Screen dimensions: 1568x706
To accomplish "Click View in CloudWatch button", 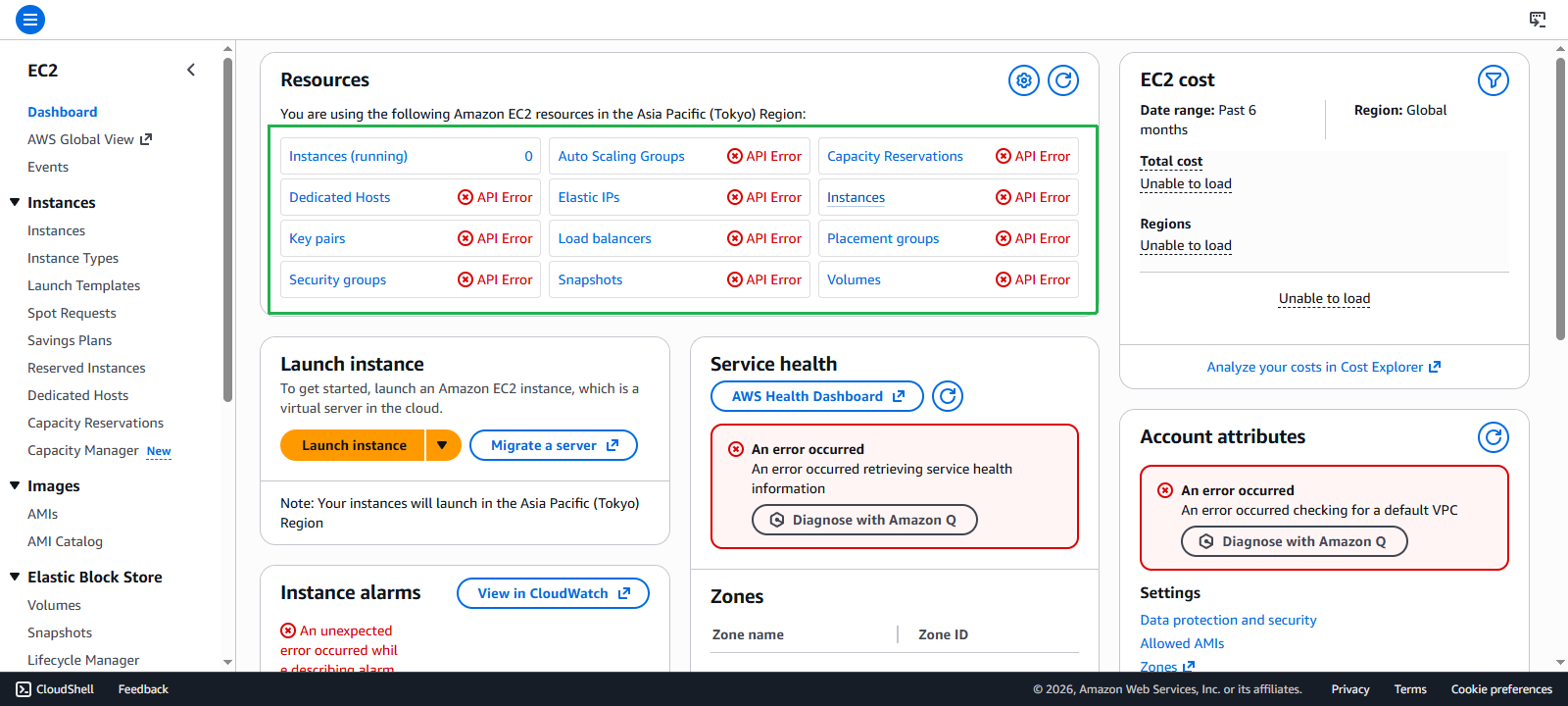I will [x=553, y=593].
